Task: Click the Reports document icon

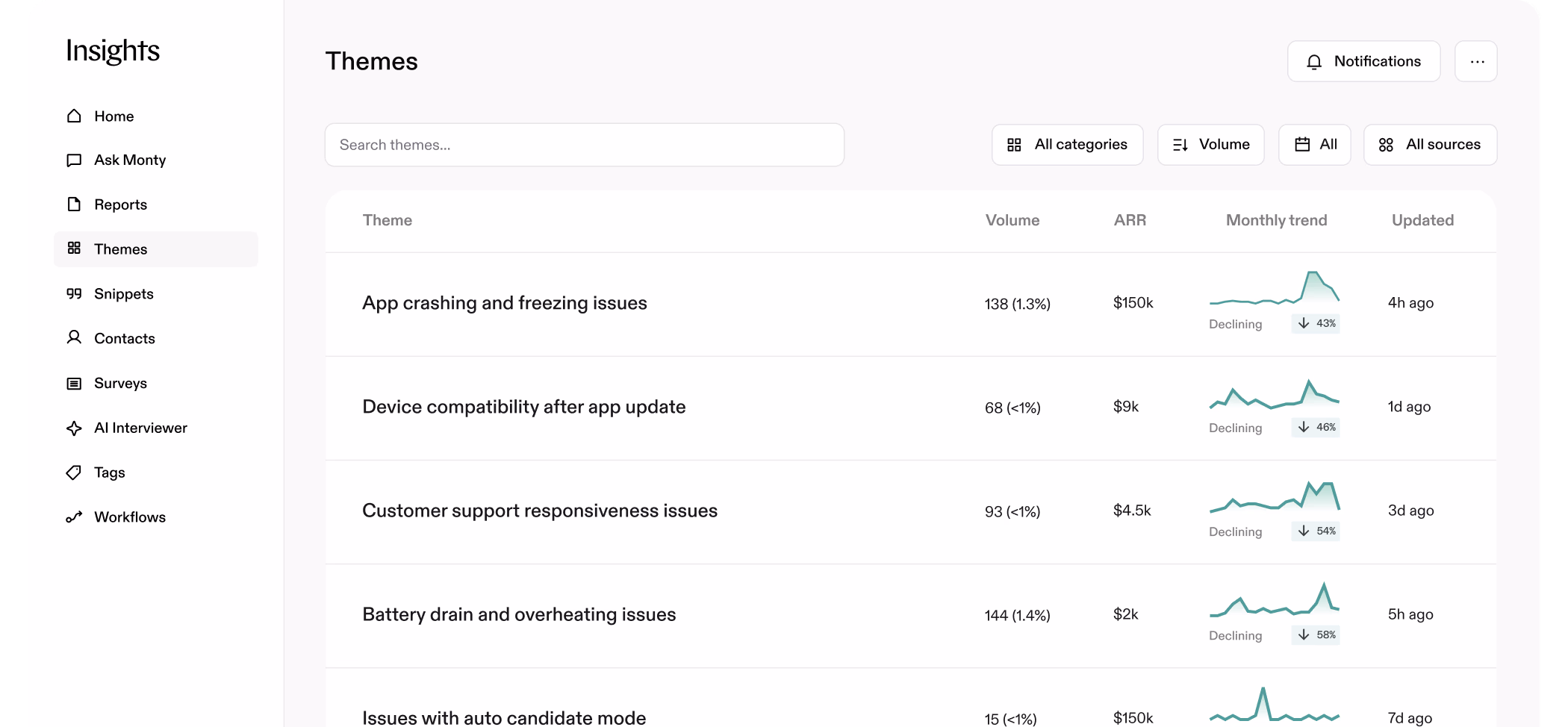Action: (x=74, y=204)
